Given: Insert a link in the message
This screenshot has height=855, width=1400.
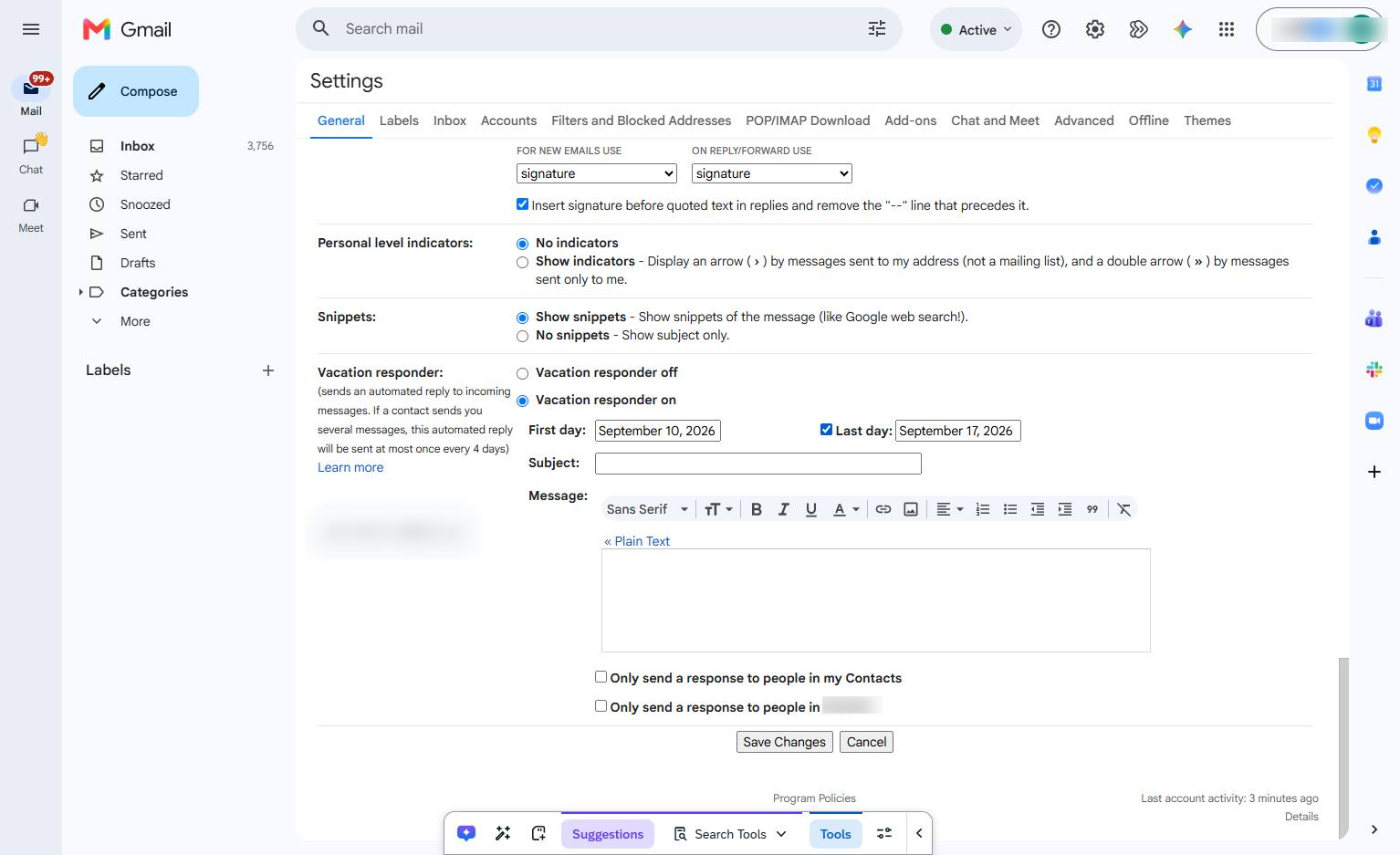Looking at the screenshot, I should point(883,509).
